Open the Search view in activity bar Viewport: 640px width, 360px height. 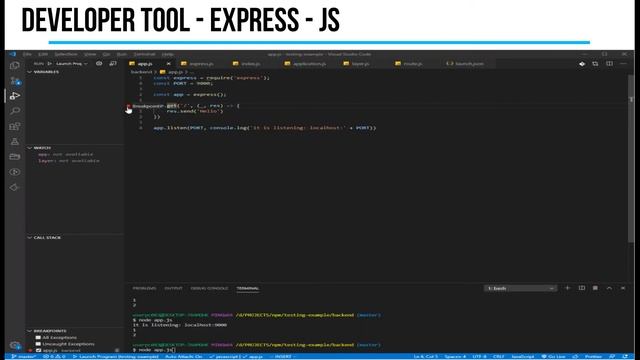click(x=15, y=111)
